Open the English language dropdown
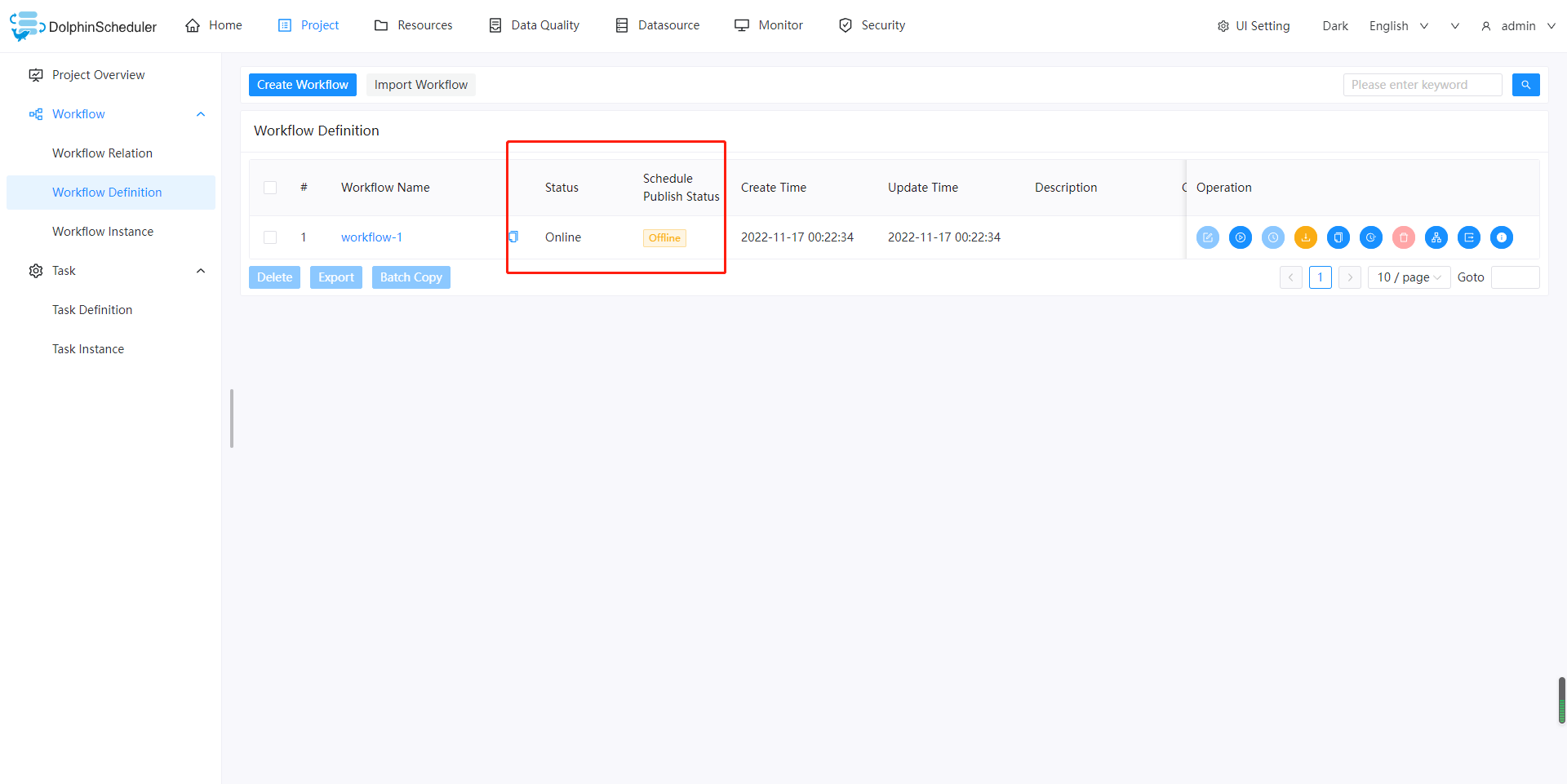This screenshot has width=1567, height=784. [1399, 26]
